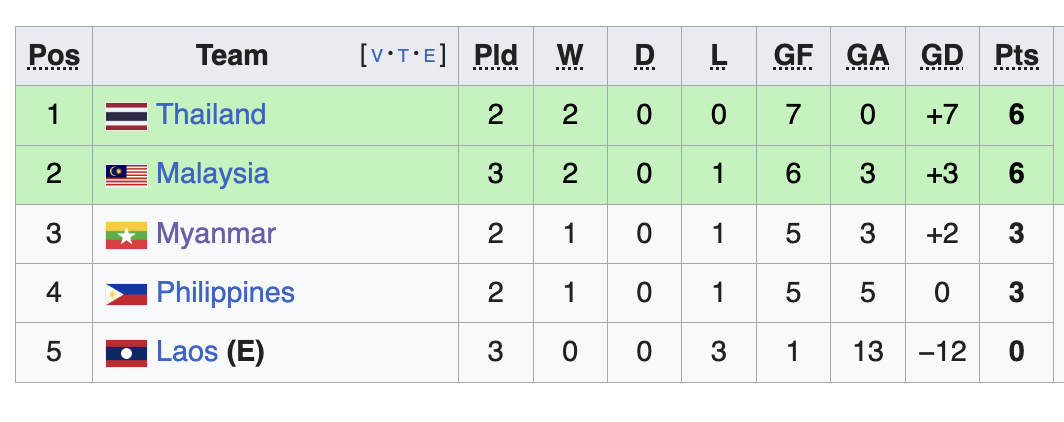Click the Malaysia flag icon
1064x422 pixels.
(126, 175)
